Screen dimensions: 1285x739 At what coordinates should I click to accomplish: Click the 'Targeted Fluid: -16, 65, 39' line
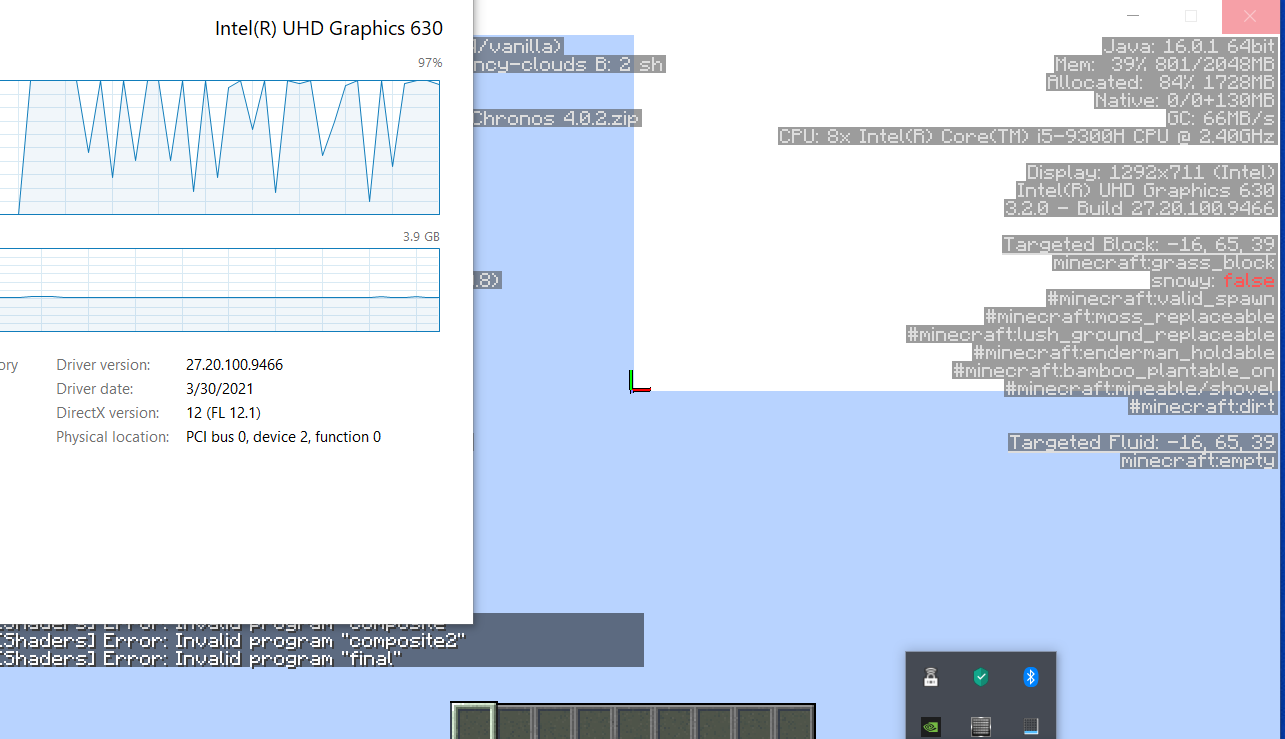(1142, 442)
